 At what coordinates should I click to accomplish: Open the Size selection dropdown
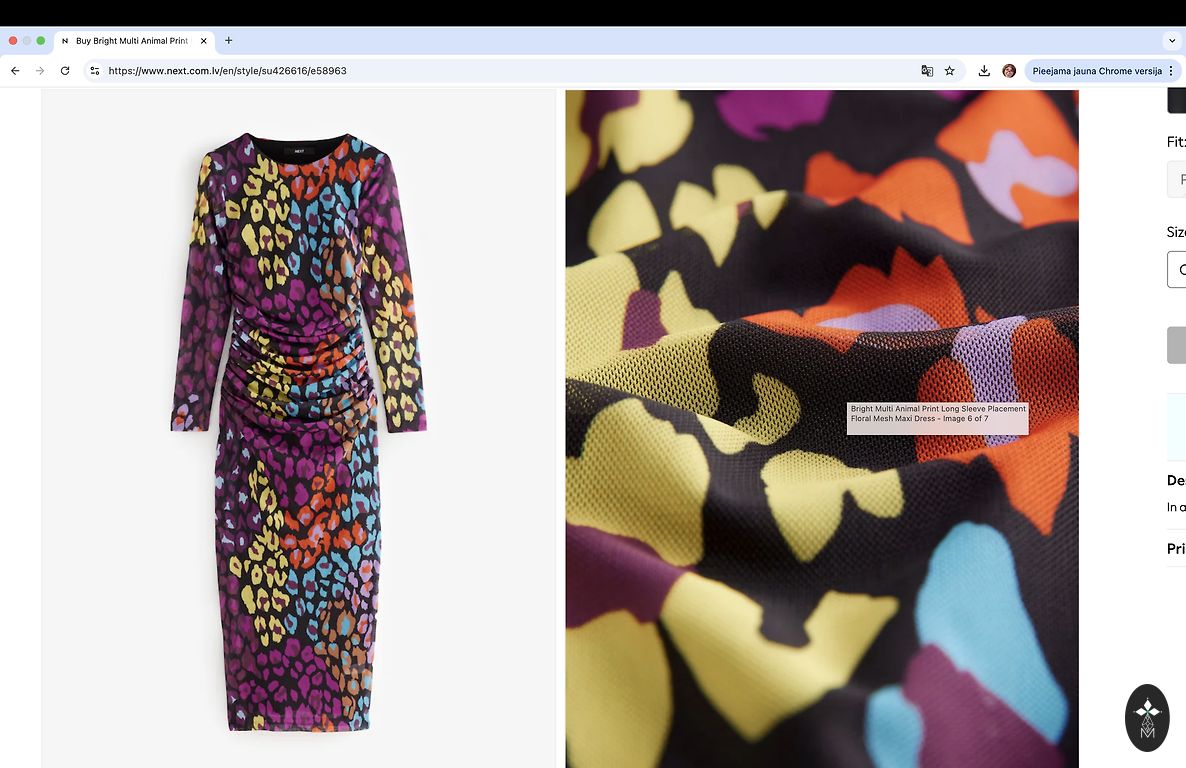click(x=1177, y=270)
